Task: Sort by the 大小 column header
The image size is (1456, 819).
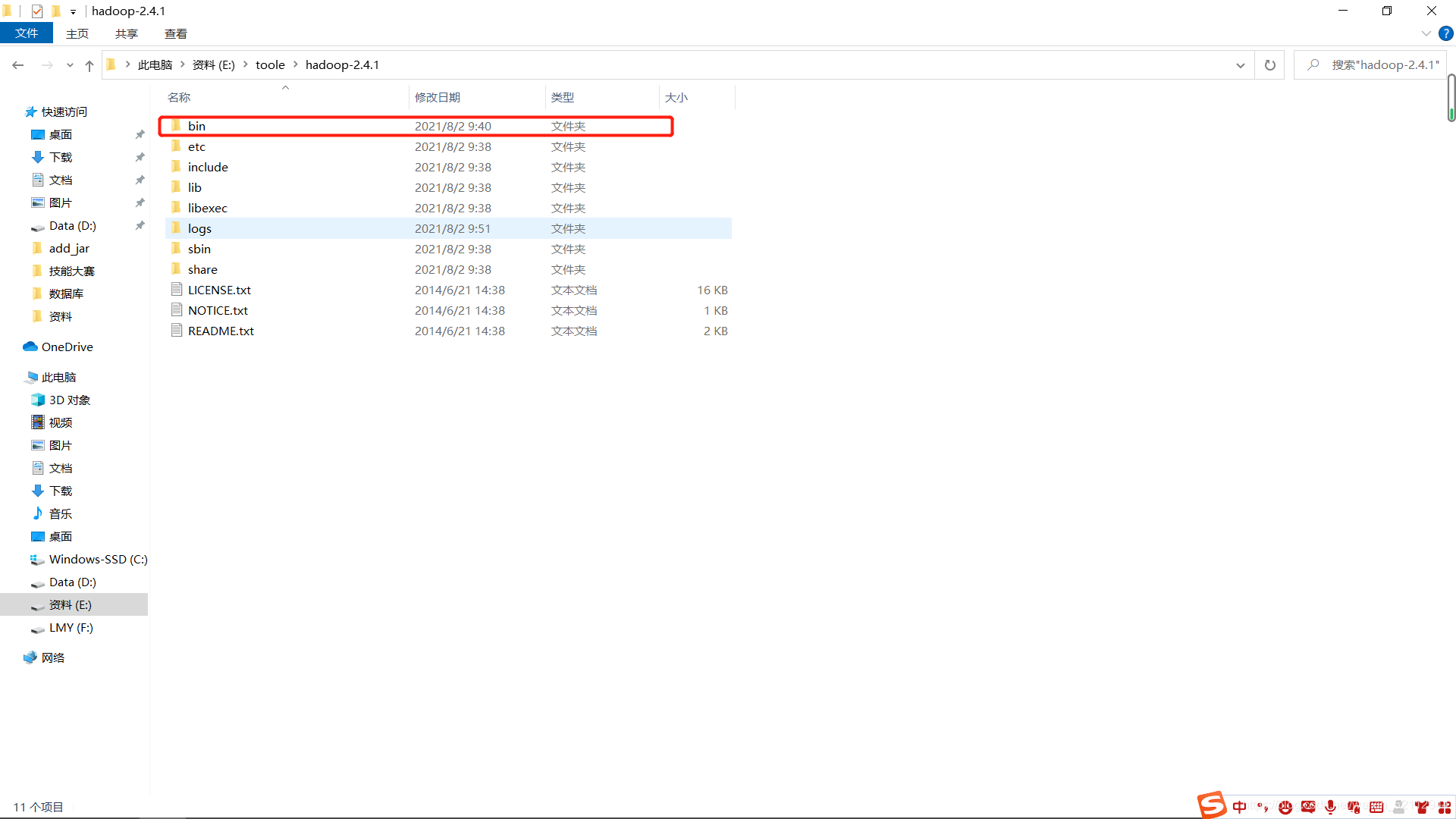Action: pyautogui.click(x=676, y=97)
